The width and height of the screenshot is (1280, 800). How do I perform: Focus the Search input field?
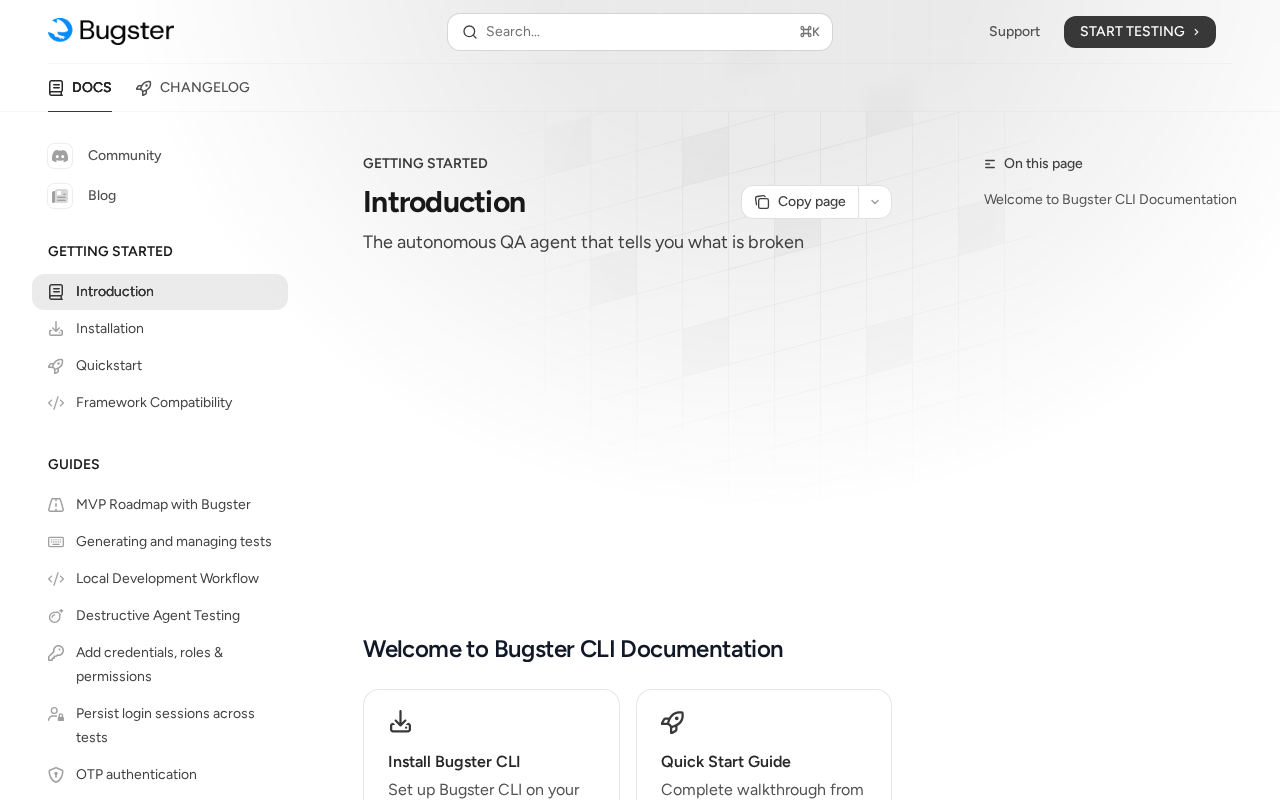640,32
